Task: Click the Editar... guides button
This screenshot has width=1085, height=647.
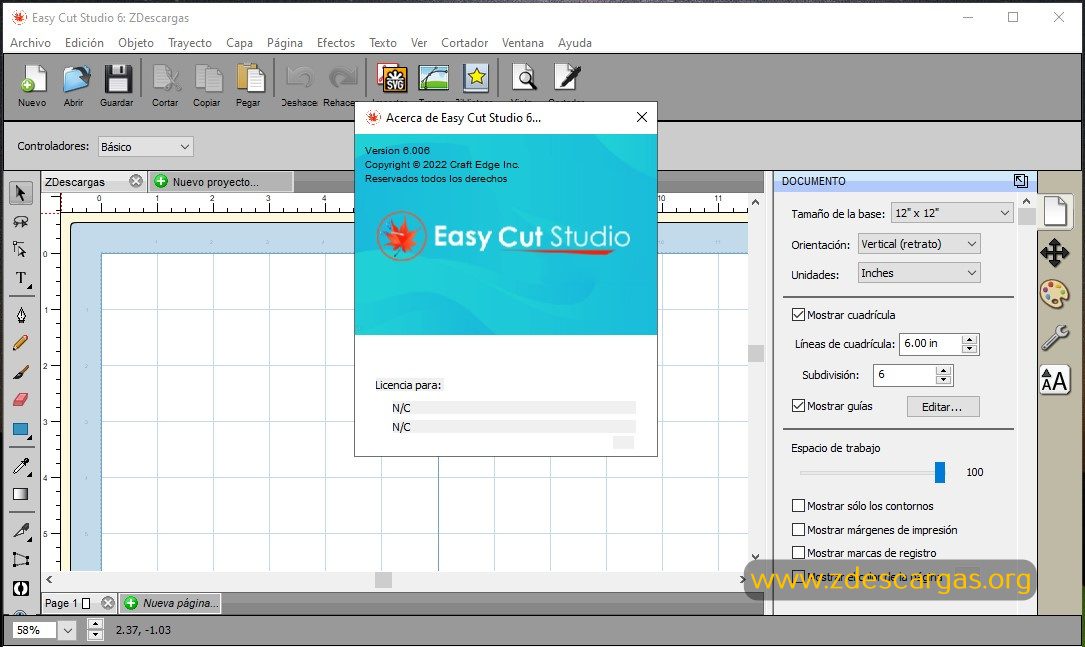Action: (943, 407)
